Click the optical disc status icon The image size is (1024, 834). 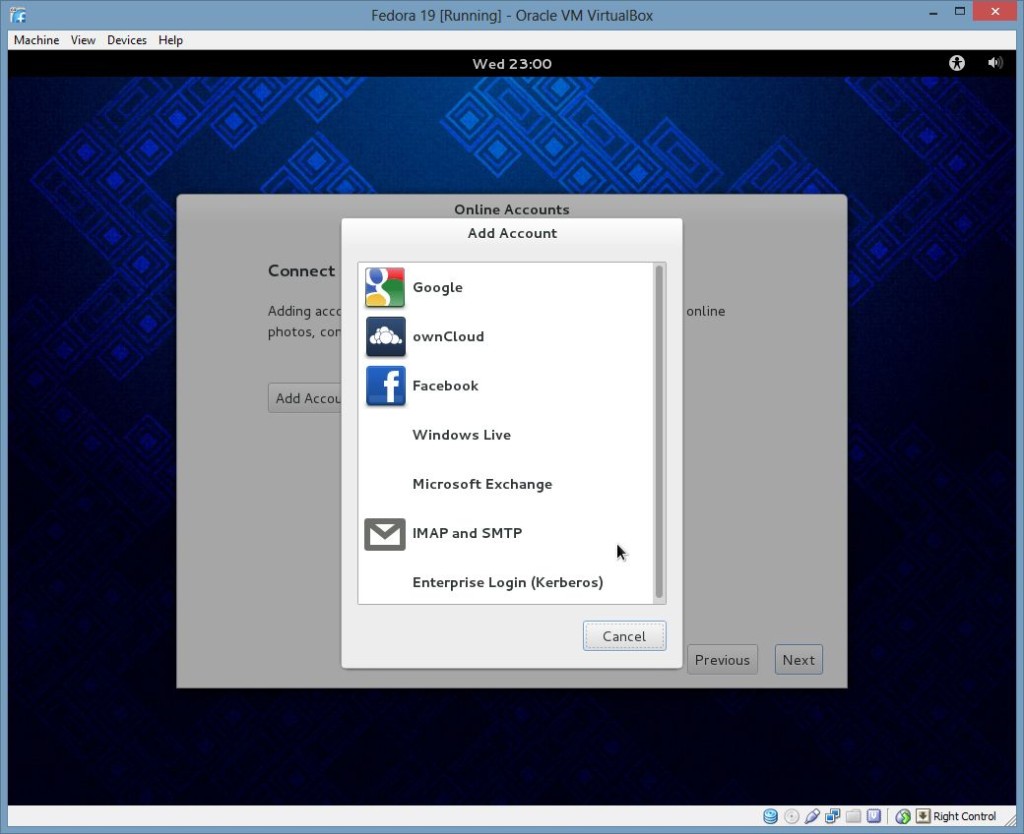792,816
